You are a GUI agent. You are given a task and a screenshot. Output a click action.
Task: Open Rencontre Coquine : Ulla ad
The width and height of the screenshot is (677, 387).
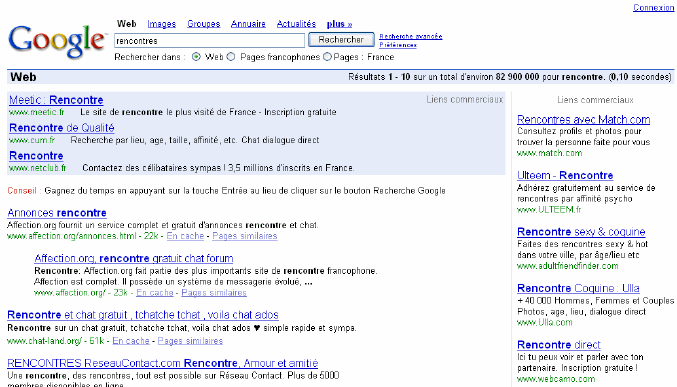(578, 289)
